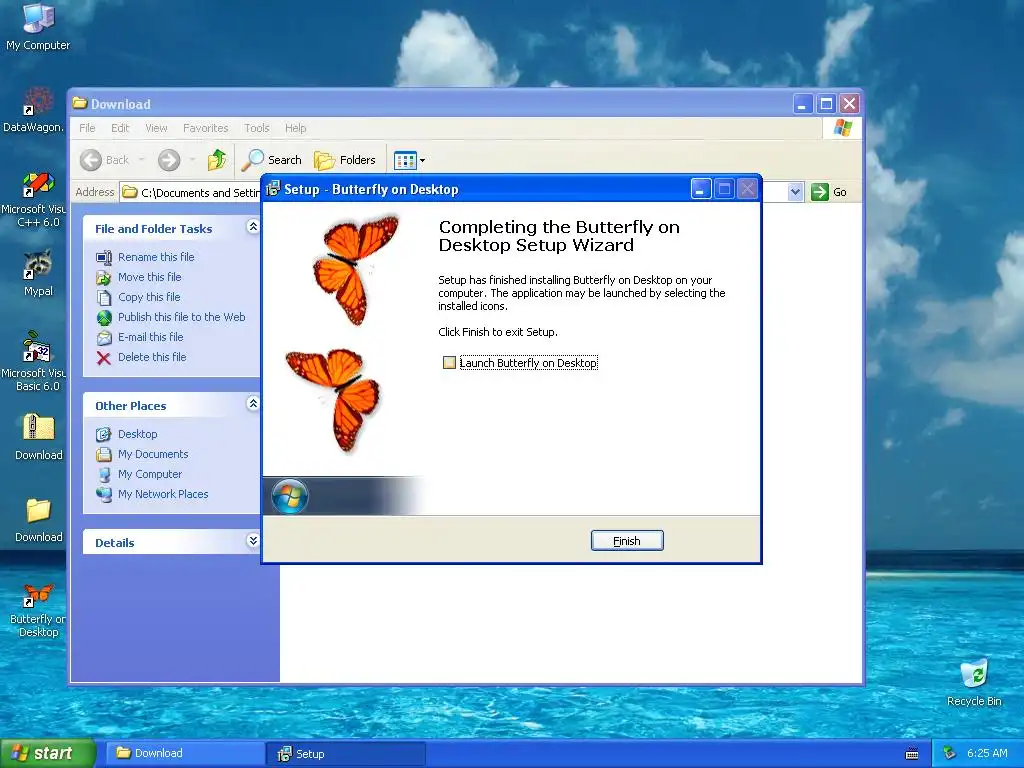Select the Mypal raccoon desktop icon
The image size is (1024, 768).
pyautogui.click(x=38, y=273)
